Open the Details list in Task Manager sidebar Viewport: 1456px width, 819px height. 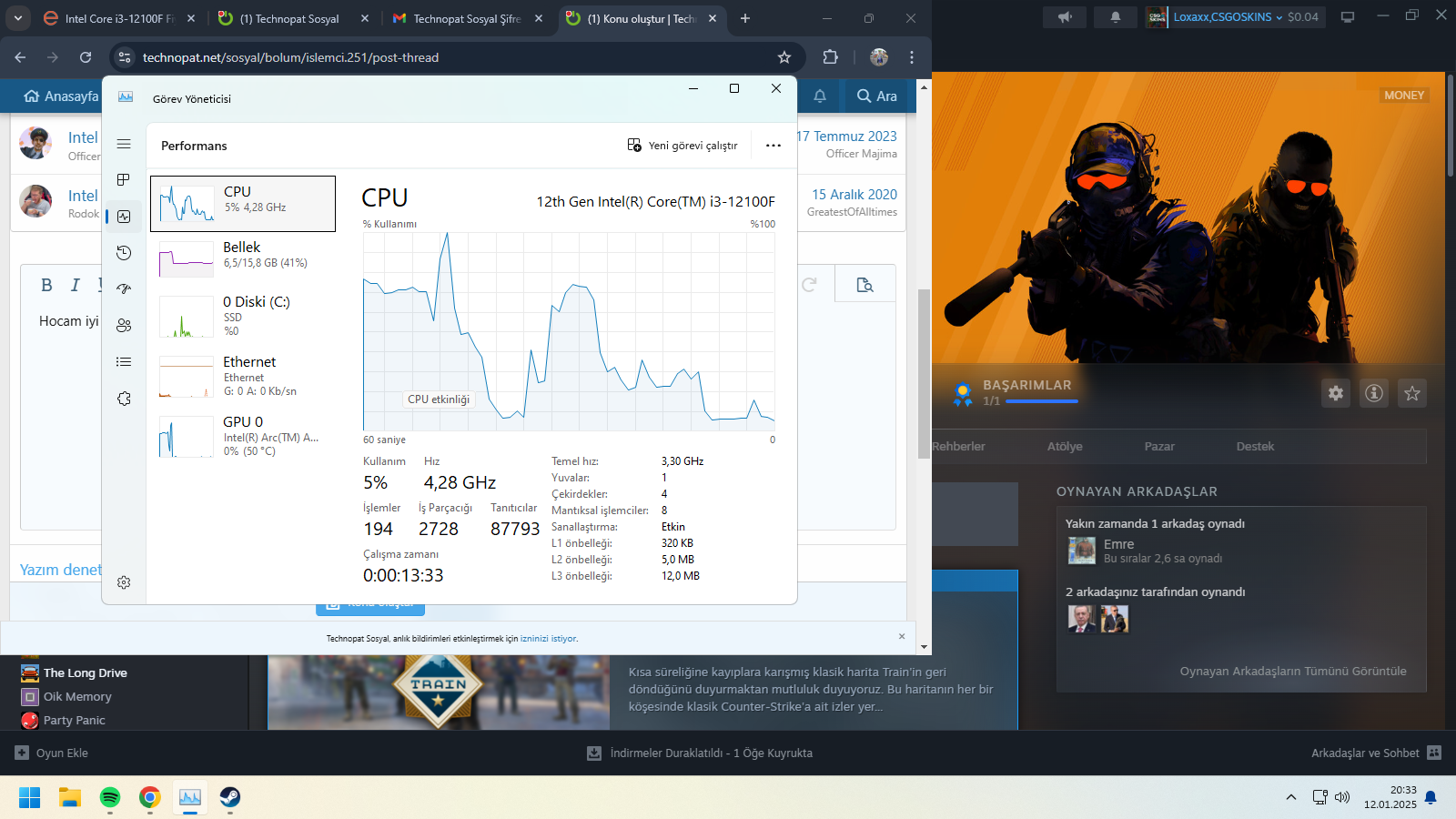(x=124, y=362)
